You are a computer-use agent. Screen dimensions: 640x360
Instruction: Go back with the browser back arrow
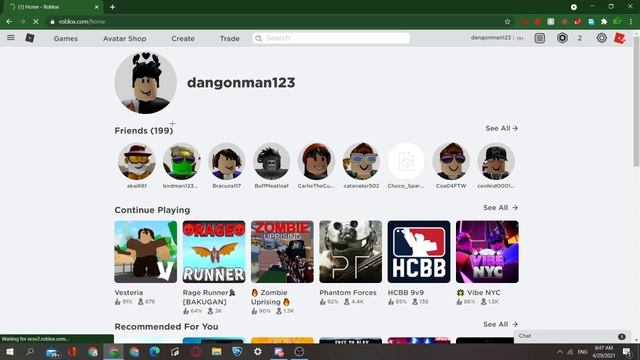[9, 22]
